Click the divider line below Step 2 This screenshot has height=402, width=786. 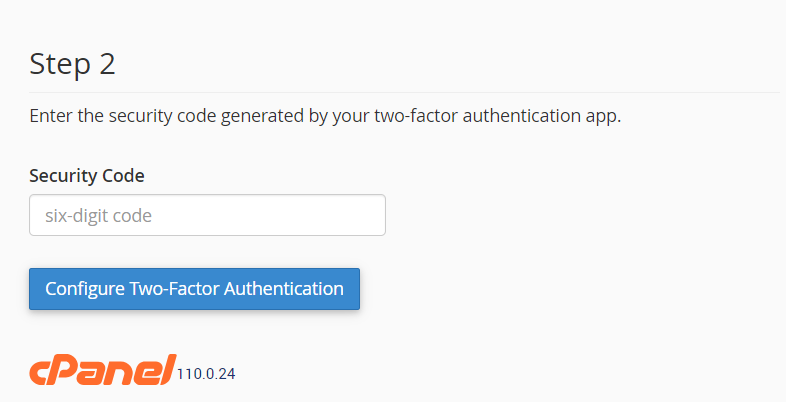click(x=400, y=92)
